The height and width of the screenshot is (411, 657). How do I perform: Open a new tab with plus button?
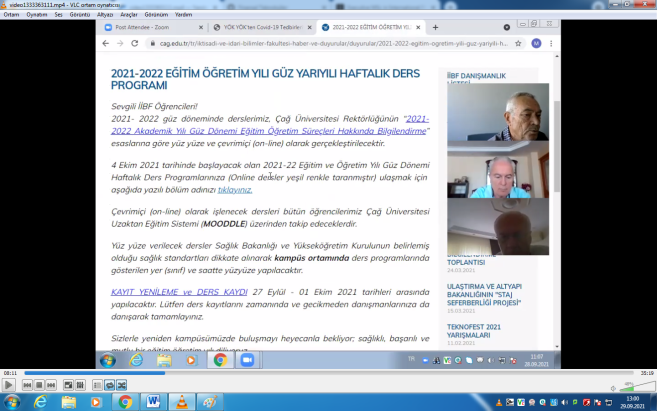pos(435,27)
